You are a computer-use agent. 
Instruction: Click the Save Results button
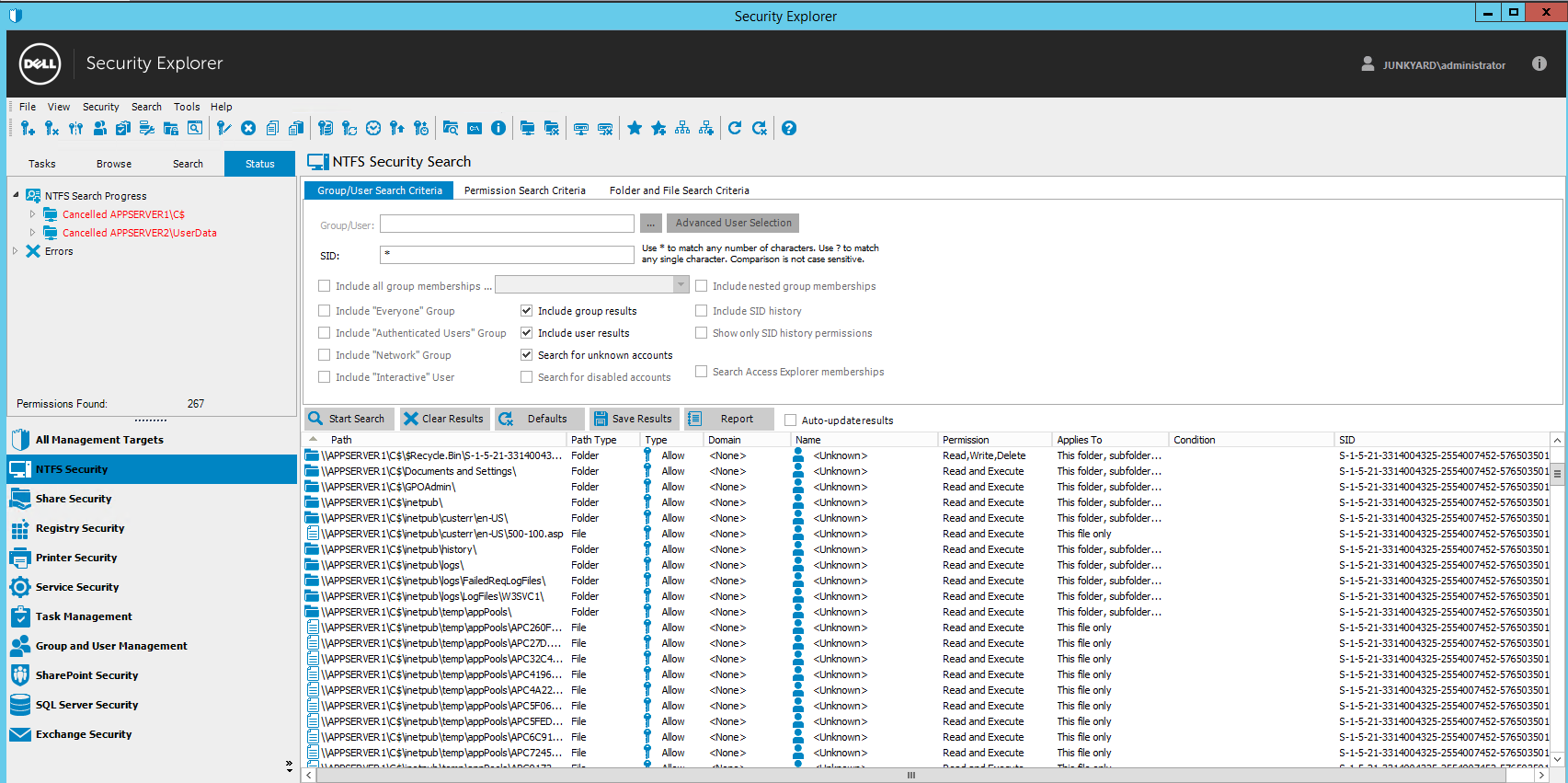[633, 419]
